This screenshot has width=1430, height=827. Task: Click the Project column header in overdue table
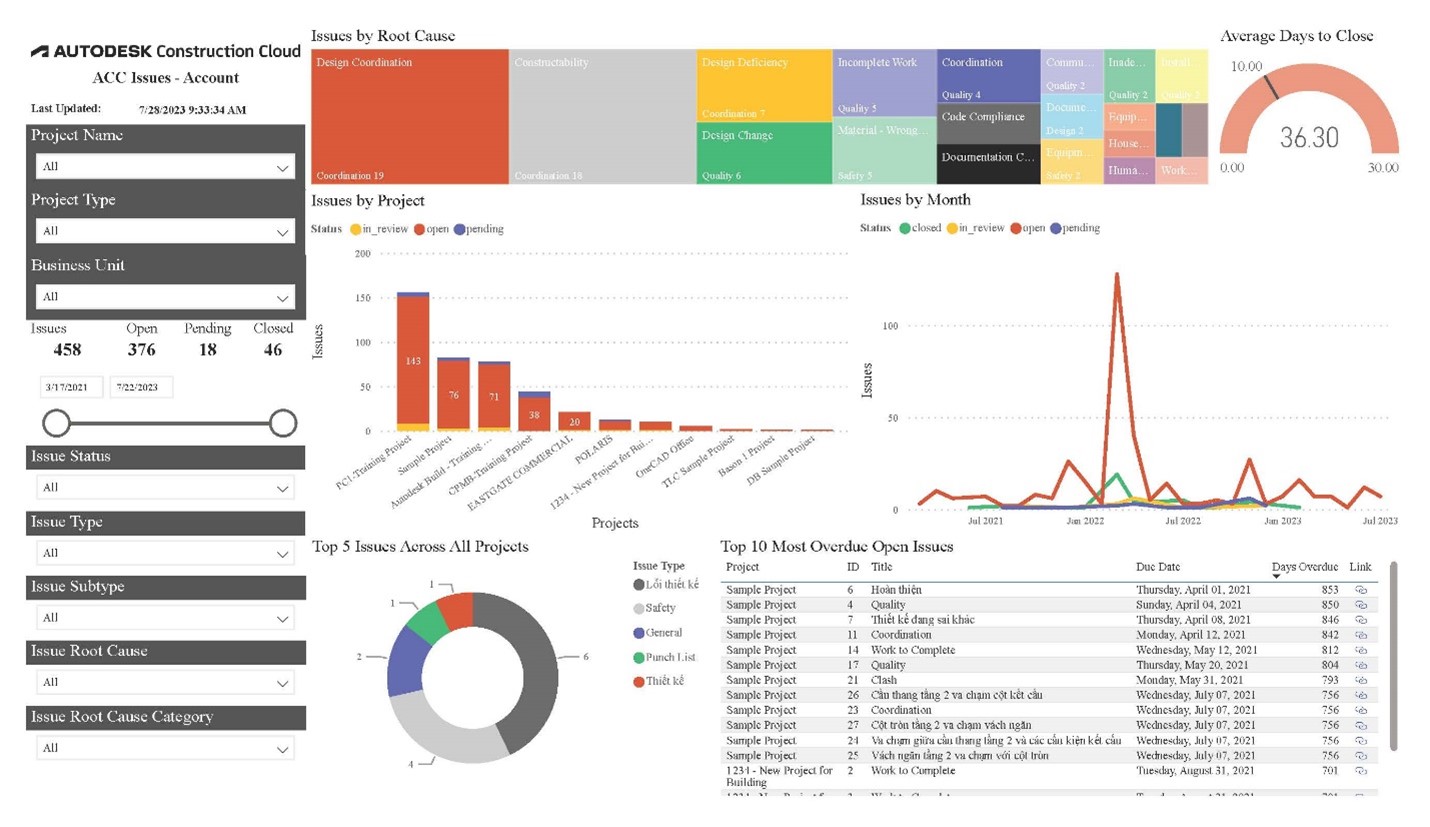coord(742,567)
